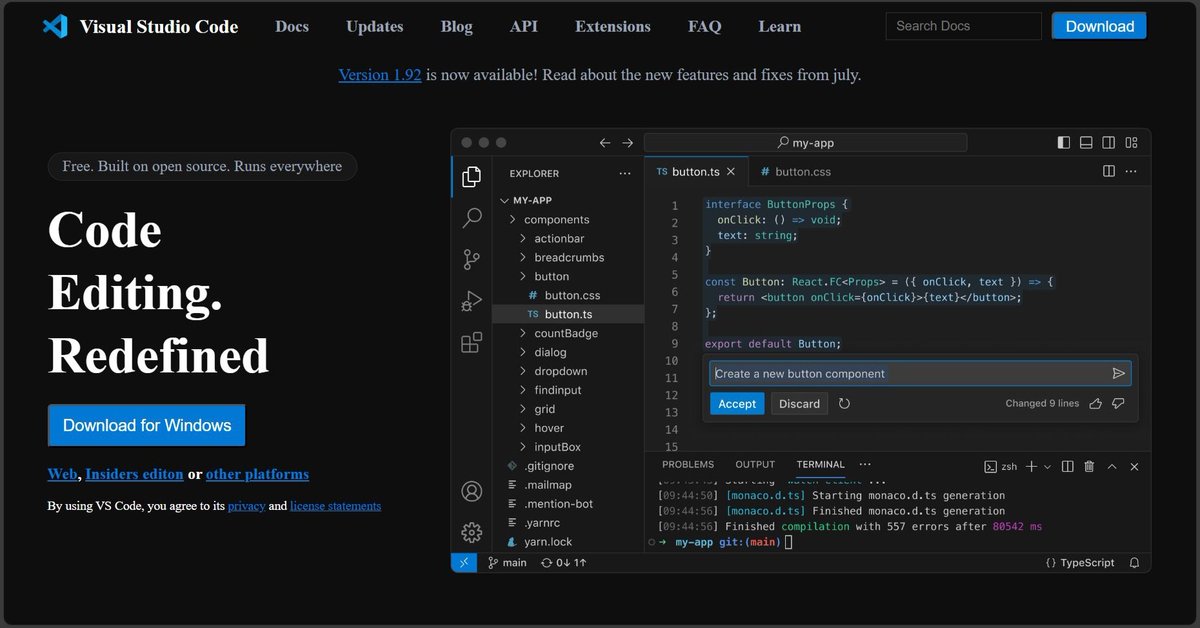Send the inline chat prompt
1200x628 pixels.
point(1119,374)
